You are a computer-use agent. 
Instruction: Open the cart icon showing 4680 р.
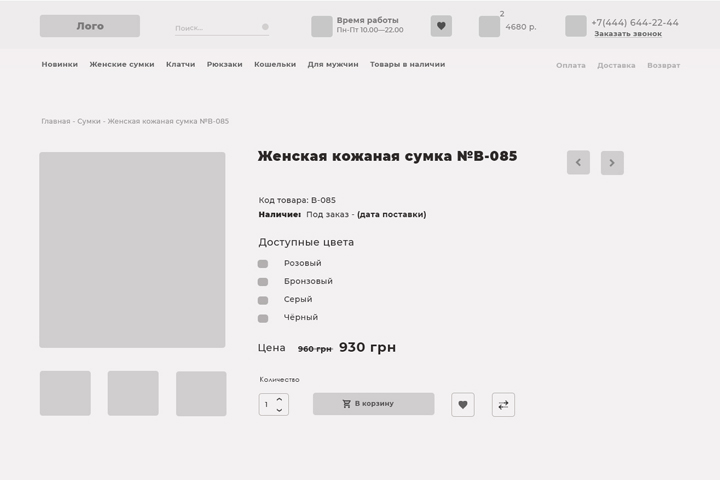(x=489, y=26)
